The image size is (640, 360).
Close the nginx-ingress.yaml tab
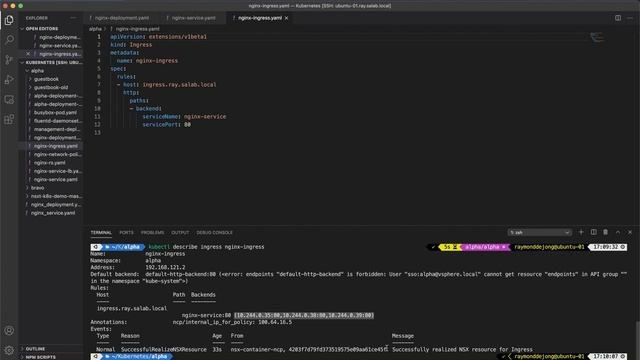(287, 18)
